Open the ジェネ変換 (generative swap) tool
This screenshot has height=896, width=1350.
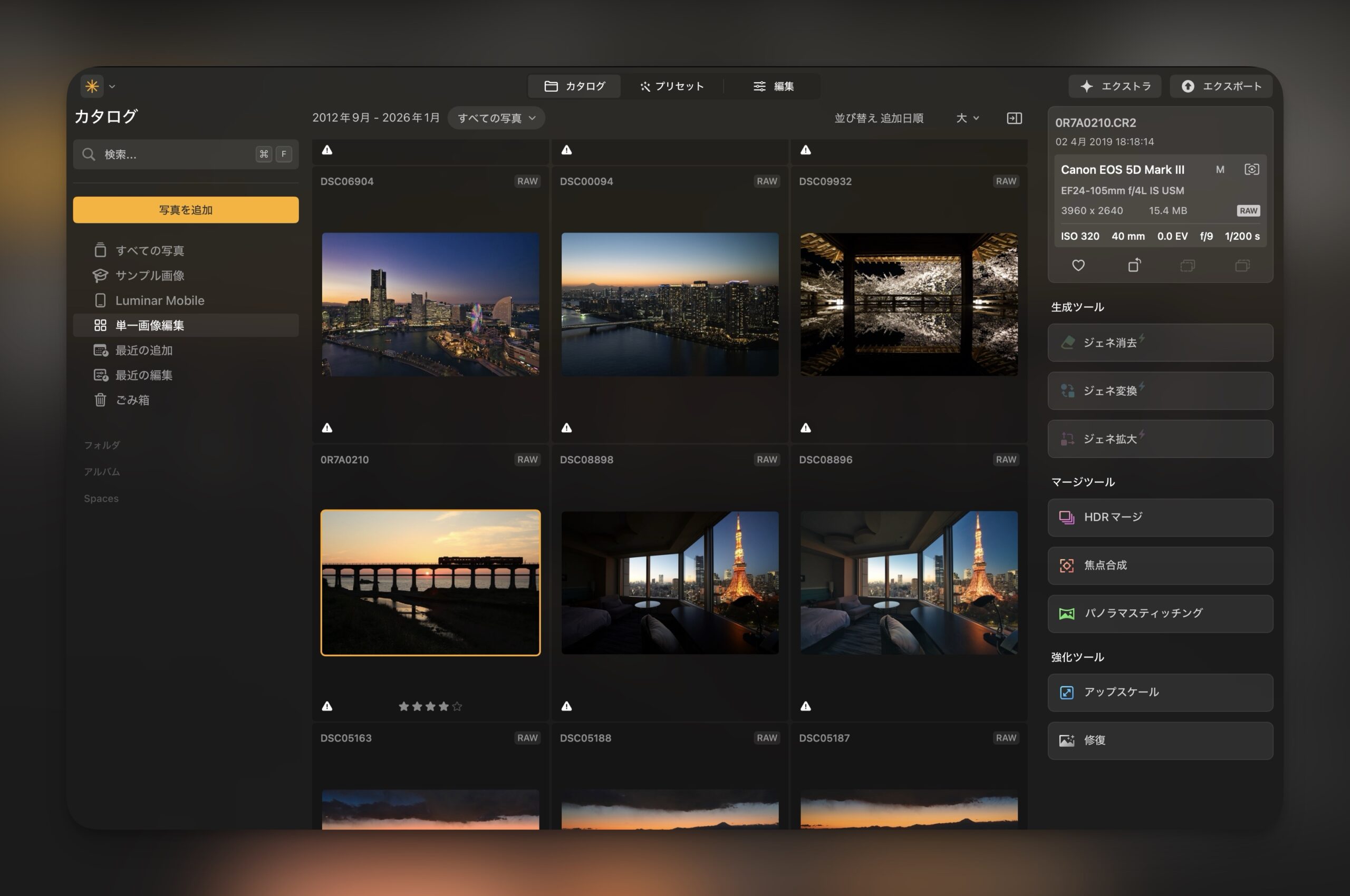[1159, 391]
